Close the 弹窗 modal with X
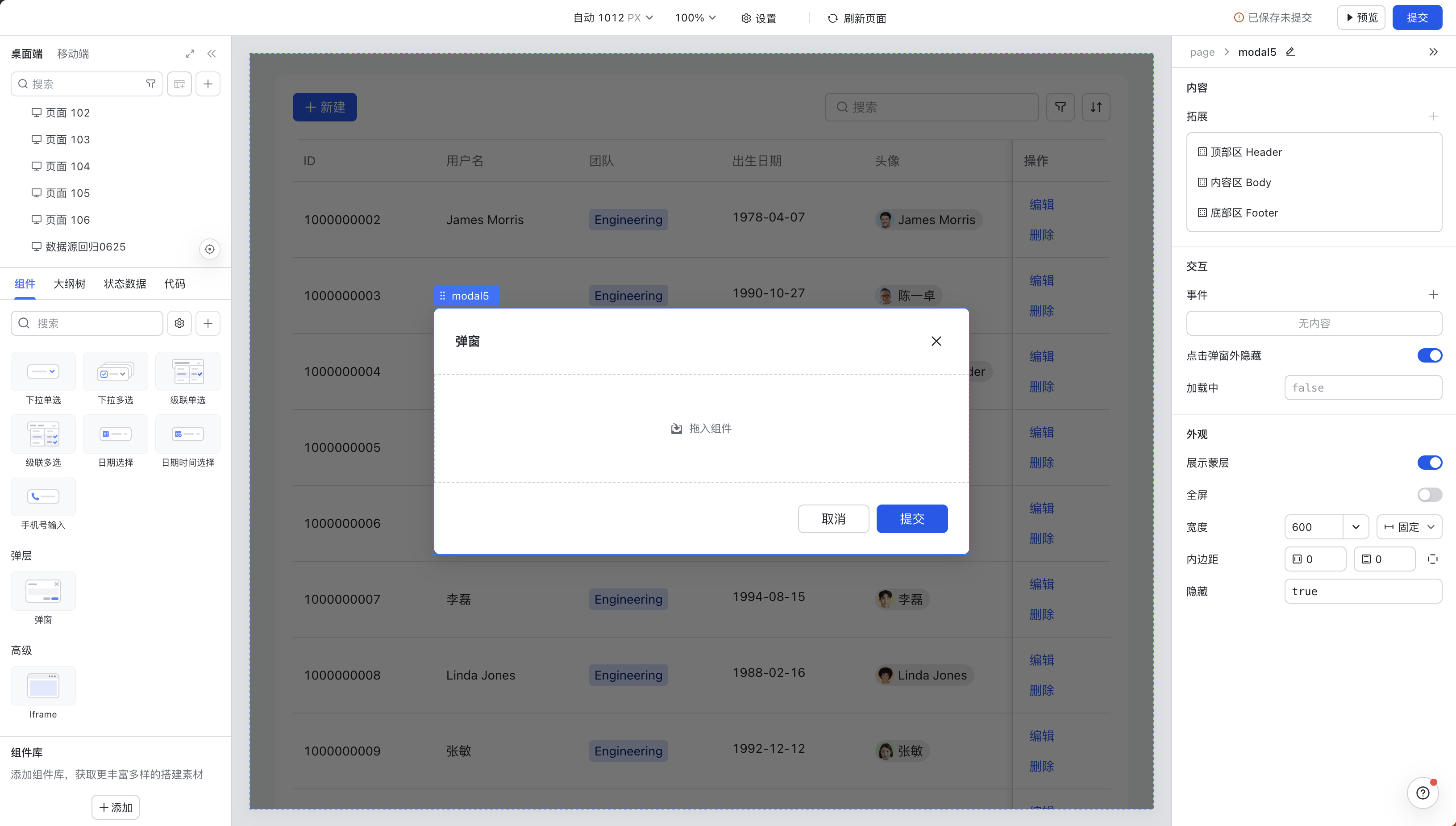 pyautogui.click(x=936, y=341)
